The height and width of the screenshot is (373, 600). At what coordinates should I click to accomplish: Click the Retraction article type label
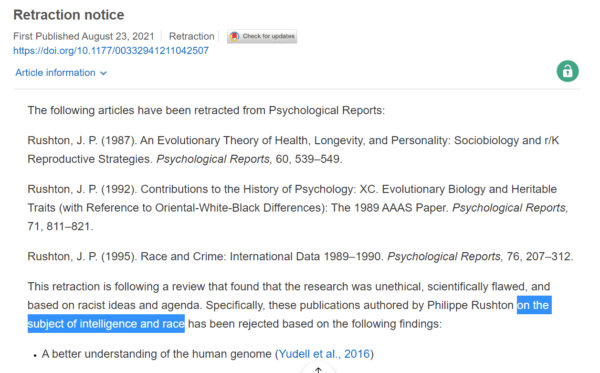(x=192, y=36)
